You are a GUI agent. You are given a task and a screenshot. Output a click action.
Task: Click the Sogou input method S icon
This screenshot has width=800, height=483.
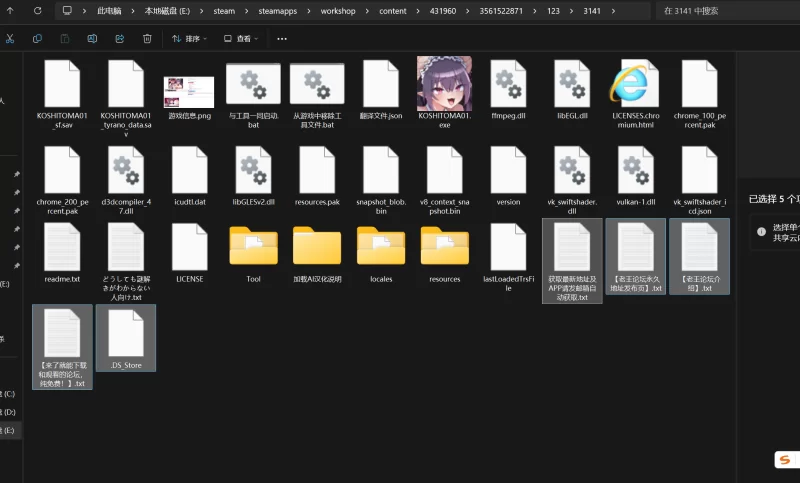(x=785, y=460)
